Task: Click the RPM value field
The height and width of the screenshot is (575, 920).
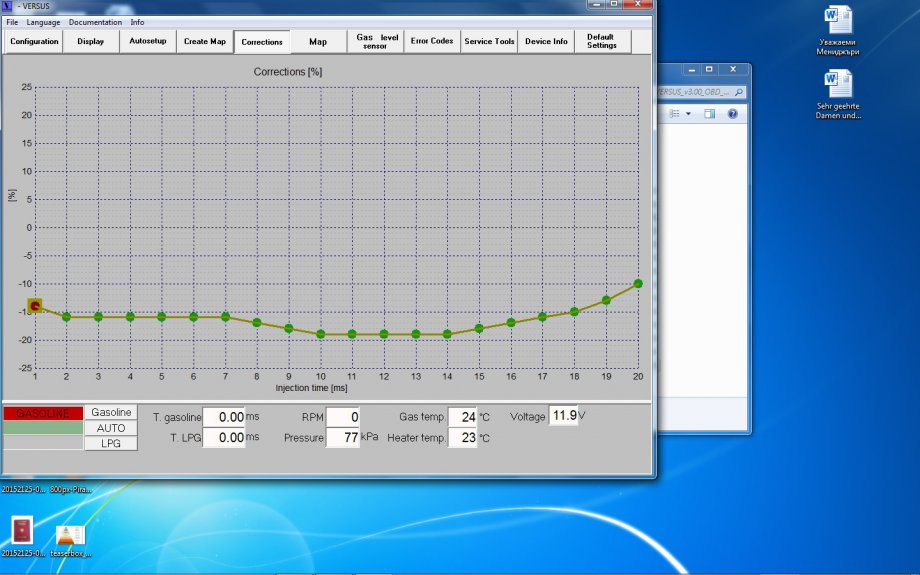Action: pyautogui.click(x=342, y=417)
